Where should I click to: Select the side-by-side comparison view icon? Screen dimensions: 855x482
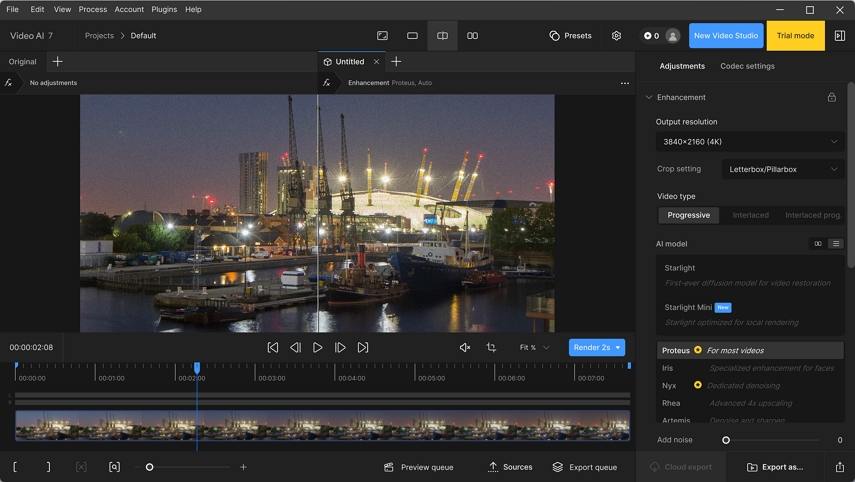(472, 36)
